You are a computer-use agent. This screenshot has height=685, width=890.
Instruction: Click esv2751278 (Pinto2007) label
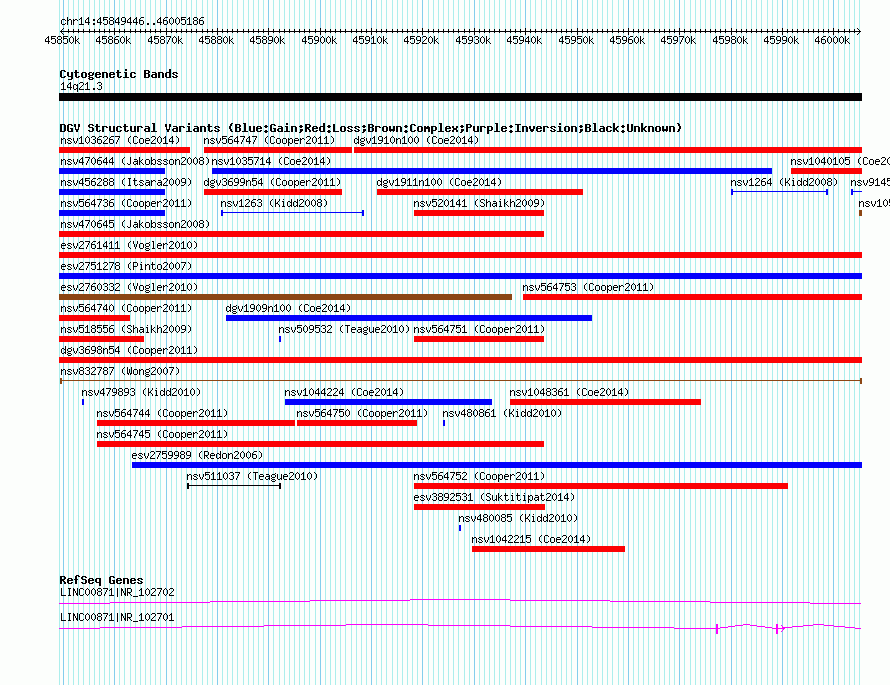point(126,266)
